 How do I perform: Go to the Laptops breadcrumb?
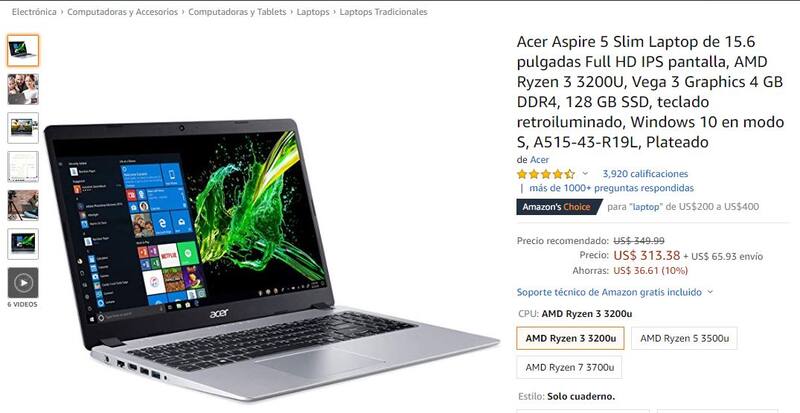click(x=313, y=12)
